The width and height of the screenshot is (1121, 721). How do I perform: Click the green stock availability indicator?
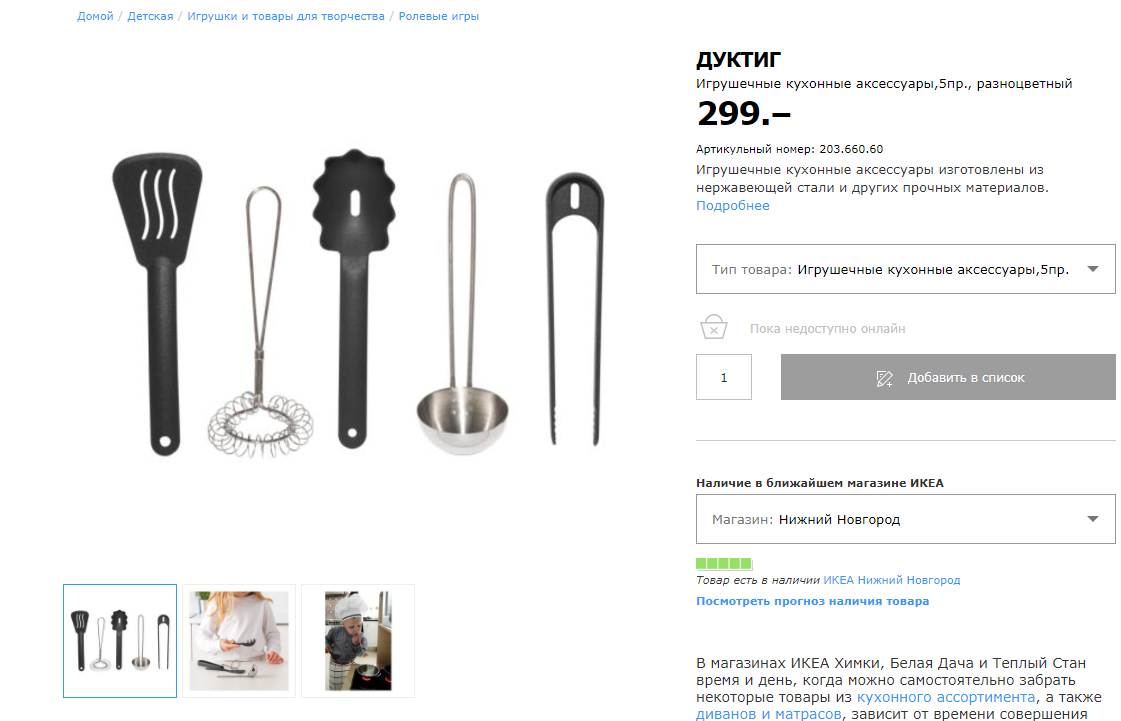[724, 563]
